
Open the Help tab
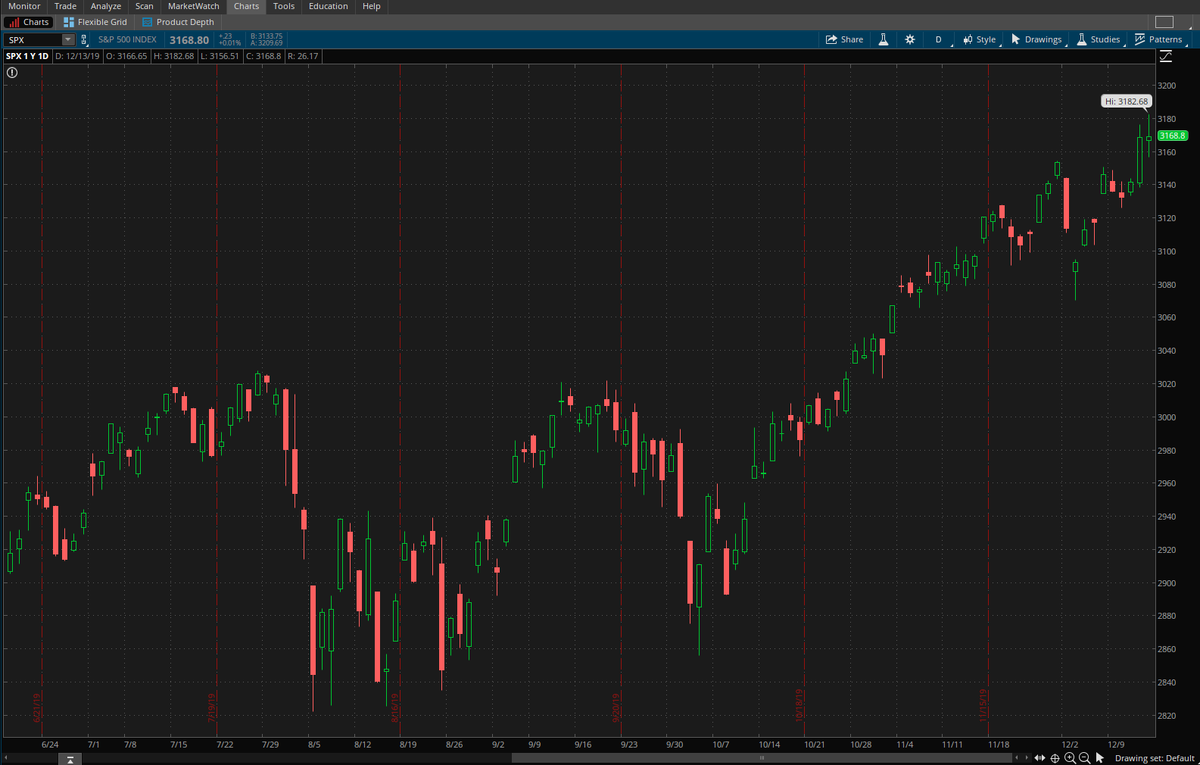pyautogui.click(x=371, y=6)
